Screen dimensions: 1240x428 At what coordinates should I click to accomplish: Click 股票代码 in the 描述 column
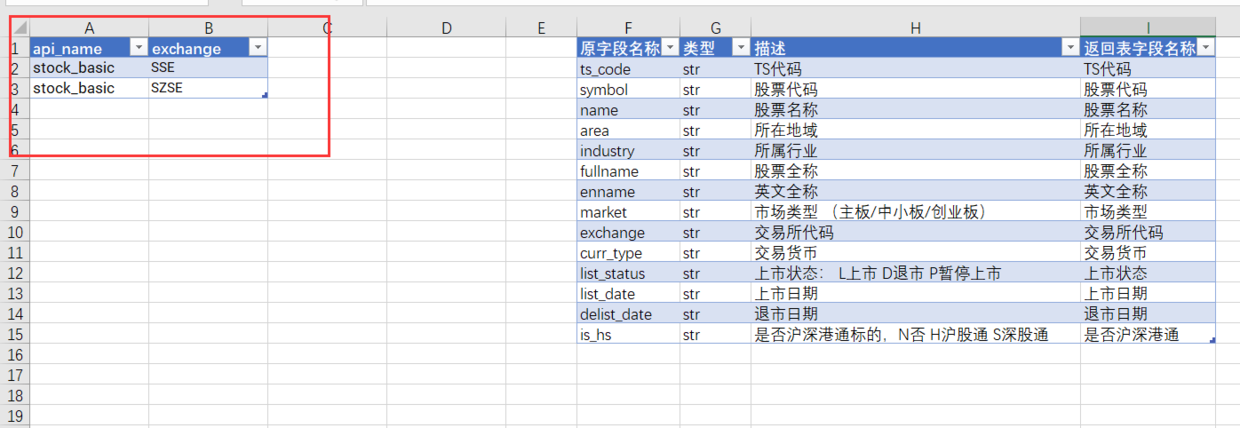coord(915,90)
